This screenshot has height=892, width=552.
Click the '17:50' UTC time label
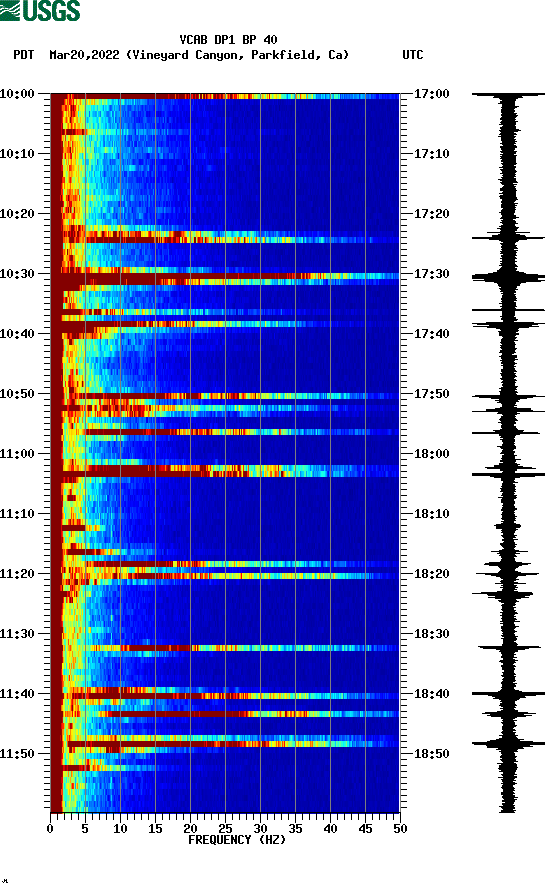pyautogui.click(x=431, y=394)
